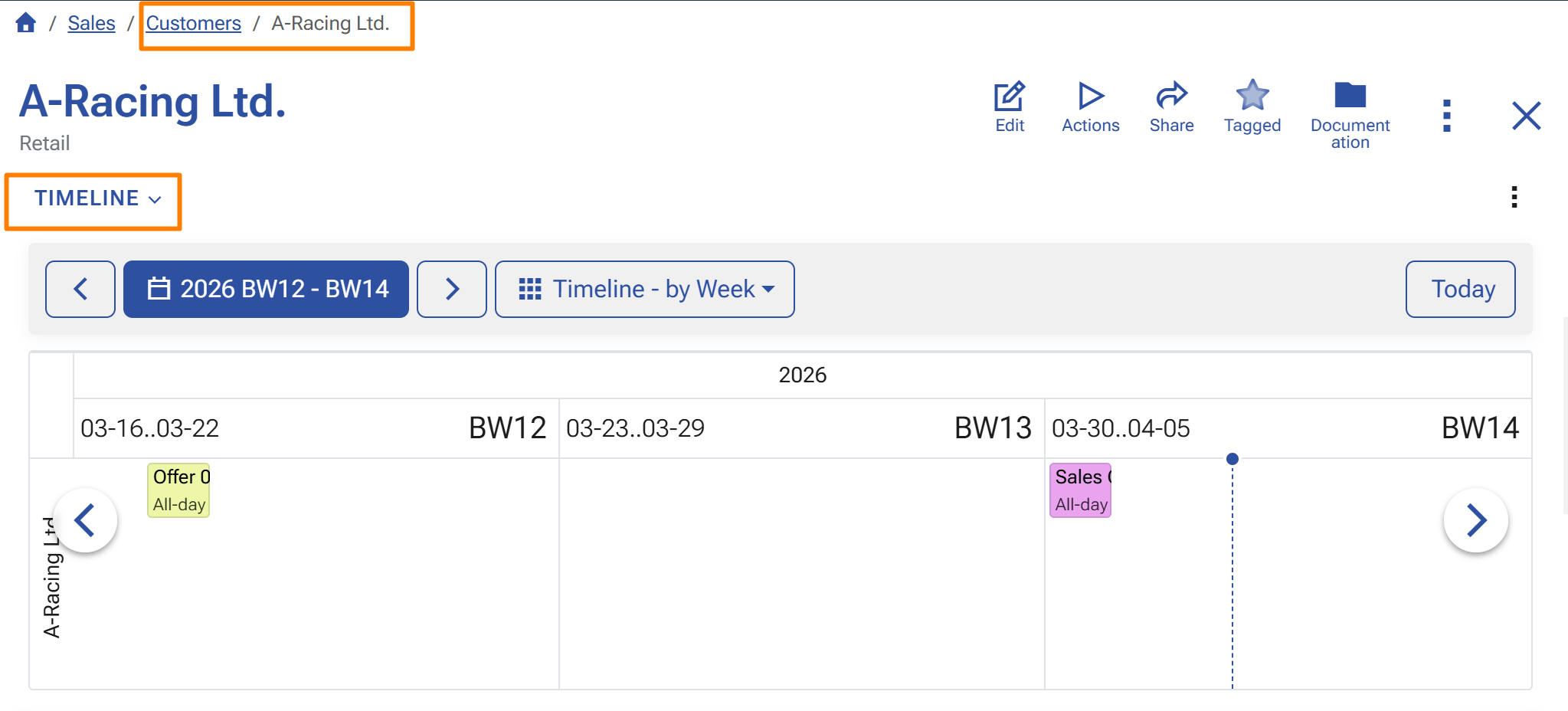Image resolution: width=1568 pixels, height=711 pixels.
Task: Select A-Racing Ltd. in the breadcrumb
Action: (330, 23)
